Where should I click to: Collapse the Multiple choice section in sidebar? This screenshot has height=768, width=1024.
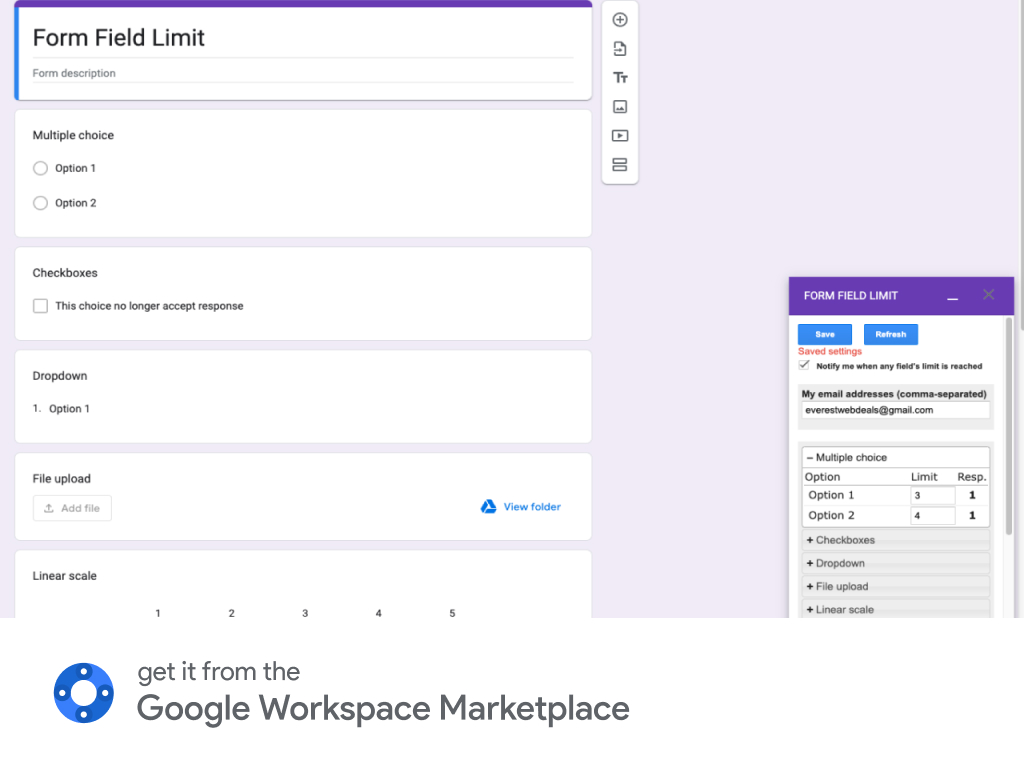[x=846, y=458]
